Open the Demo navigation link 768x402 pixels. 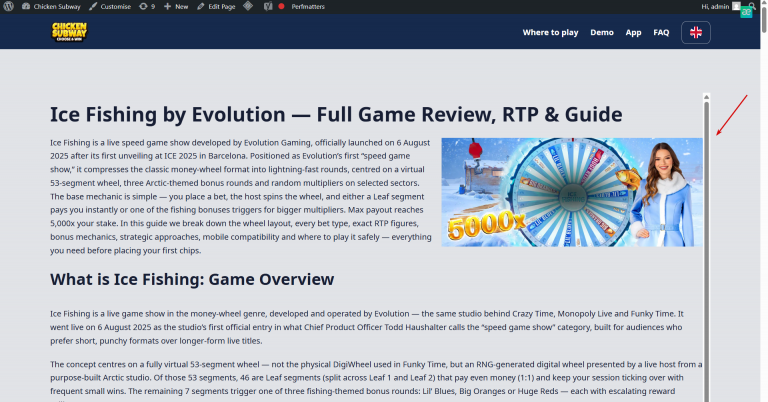(601, 32)
